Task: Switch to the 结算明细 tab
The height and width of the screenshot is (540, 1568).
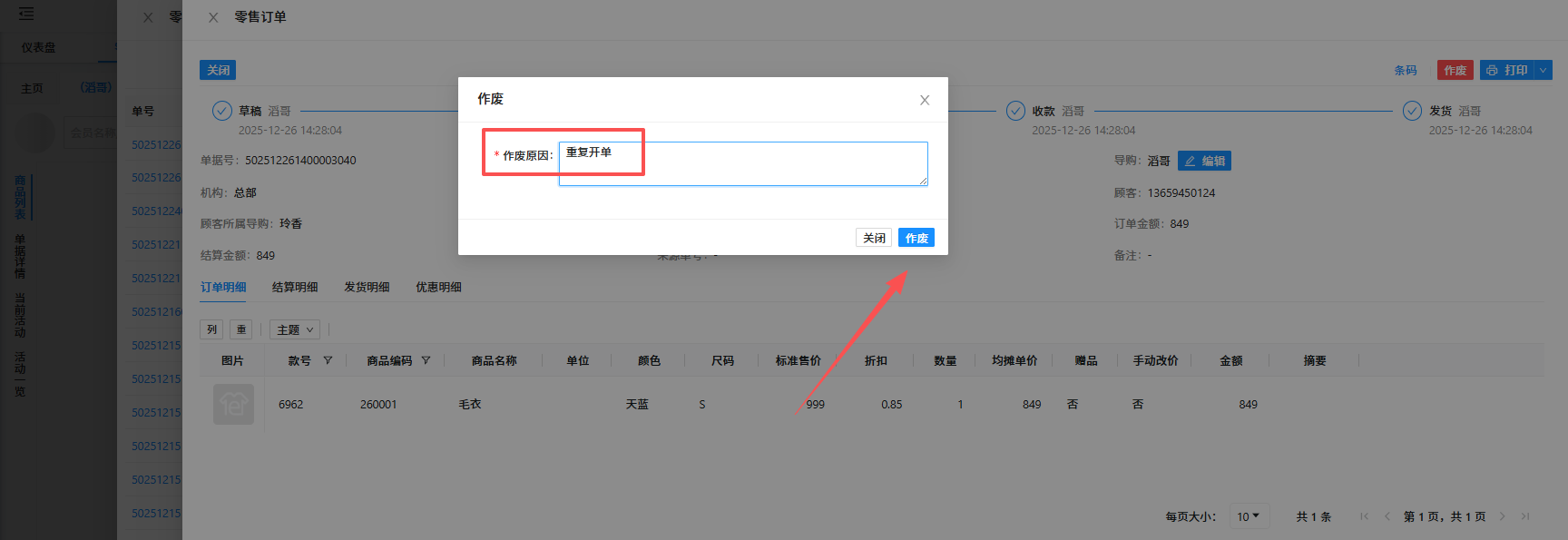Action: coord(295,287)
